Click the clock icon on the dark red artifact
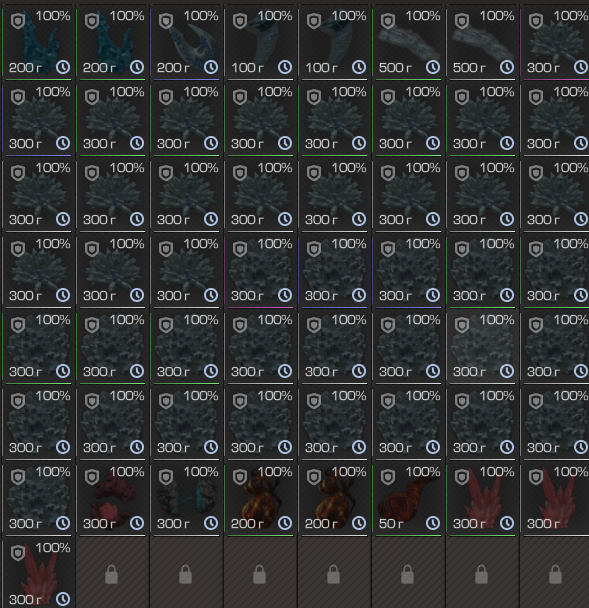Viewport: 589px width, 608px height. click(137, 523)
